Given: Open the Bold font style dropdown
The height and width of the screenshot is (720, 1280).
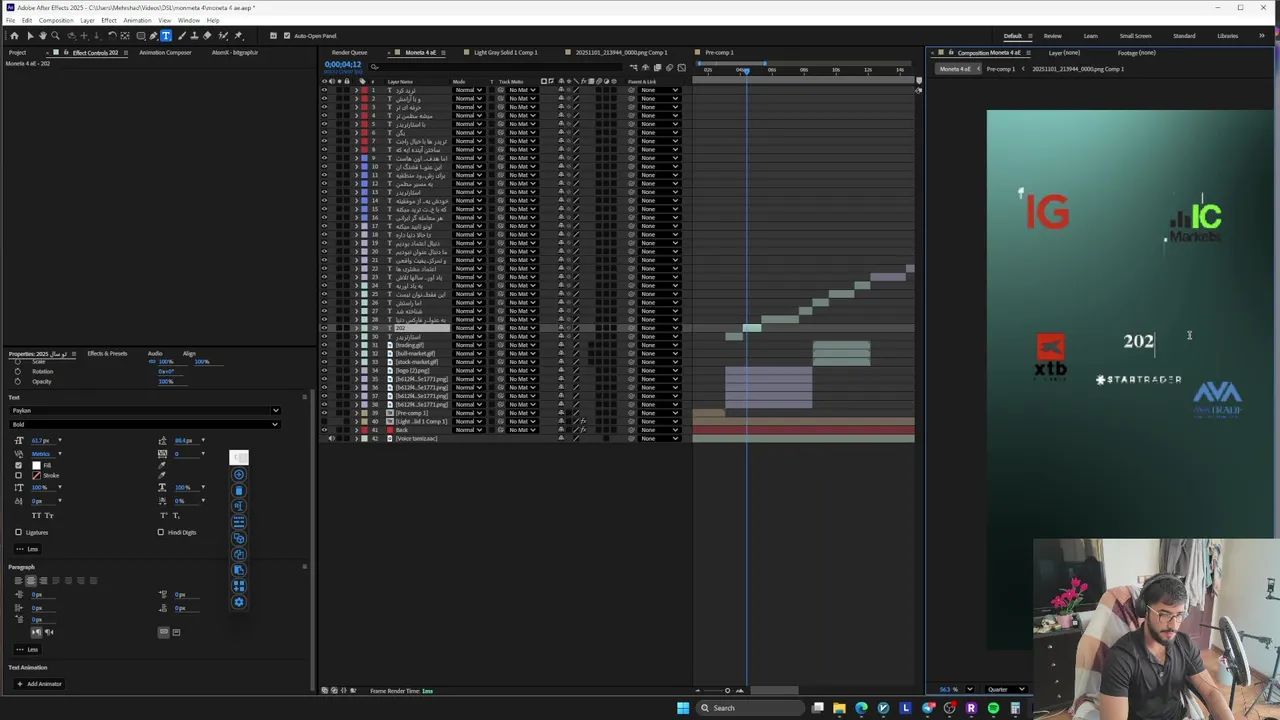Looking at the screenshot, I should point(145,424).
